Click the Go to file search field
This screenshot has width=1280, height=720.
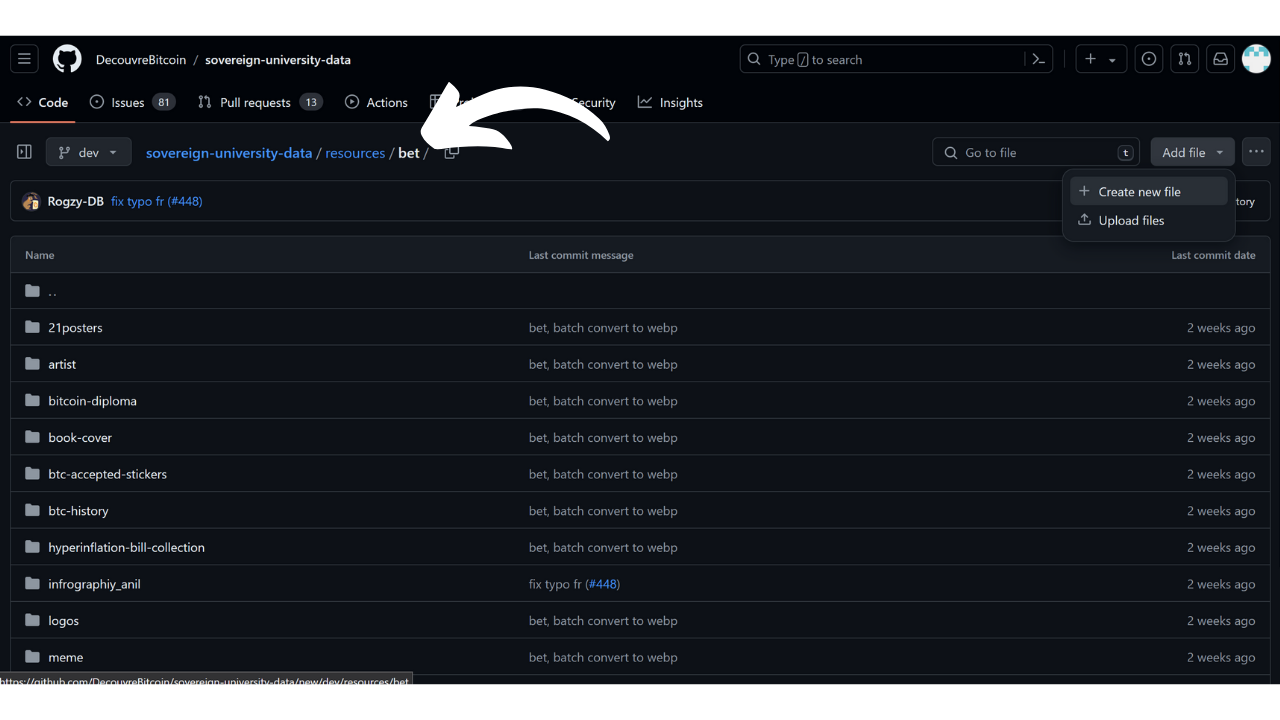coord(1036,152)
